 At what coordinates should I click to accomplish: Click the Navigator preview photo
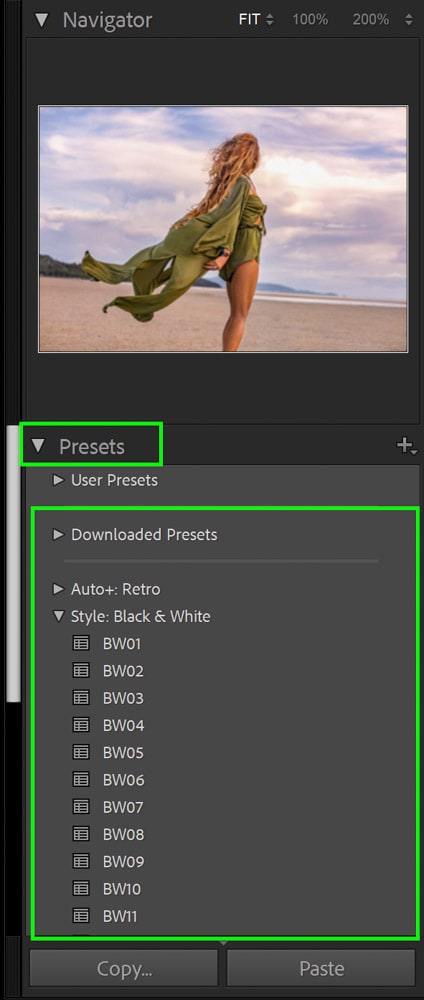(223, 228)
